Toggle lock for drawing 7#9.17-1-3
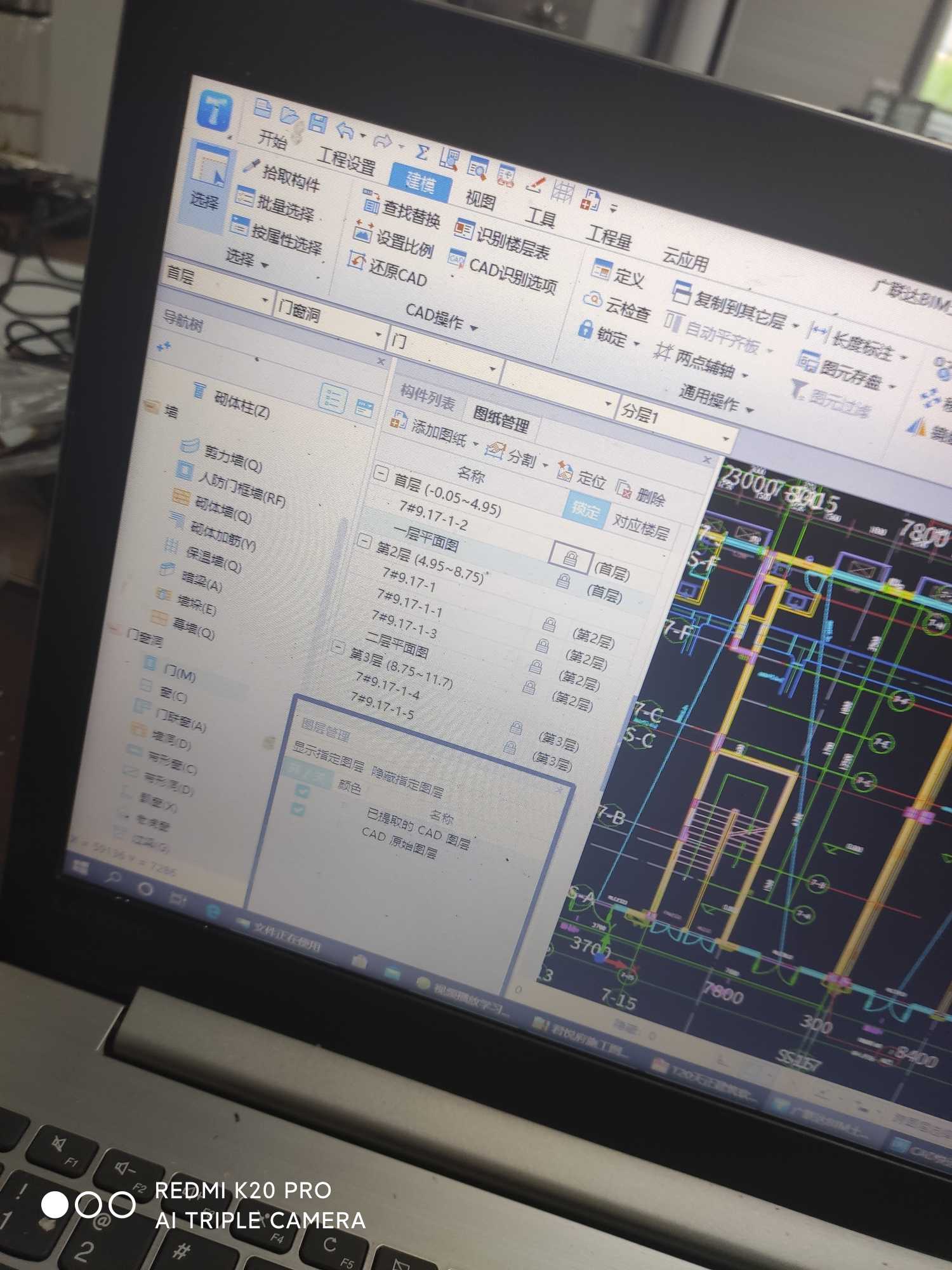Image resolution: width=952 pixels, height=1270 pixels. [535, 667]
